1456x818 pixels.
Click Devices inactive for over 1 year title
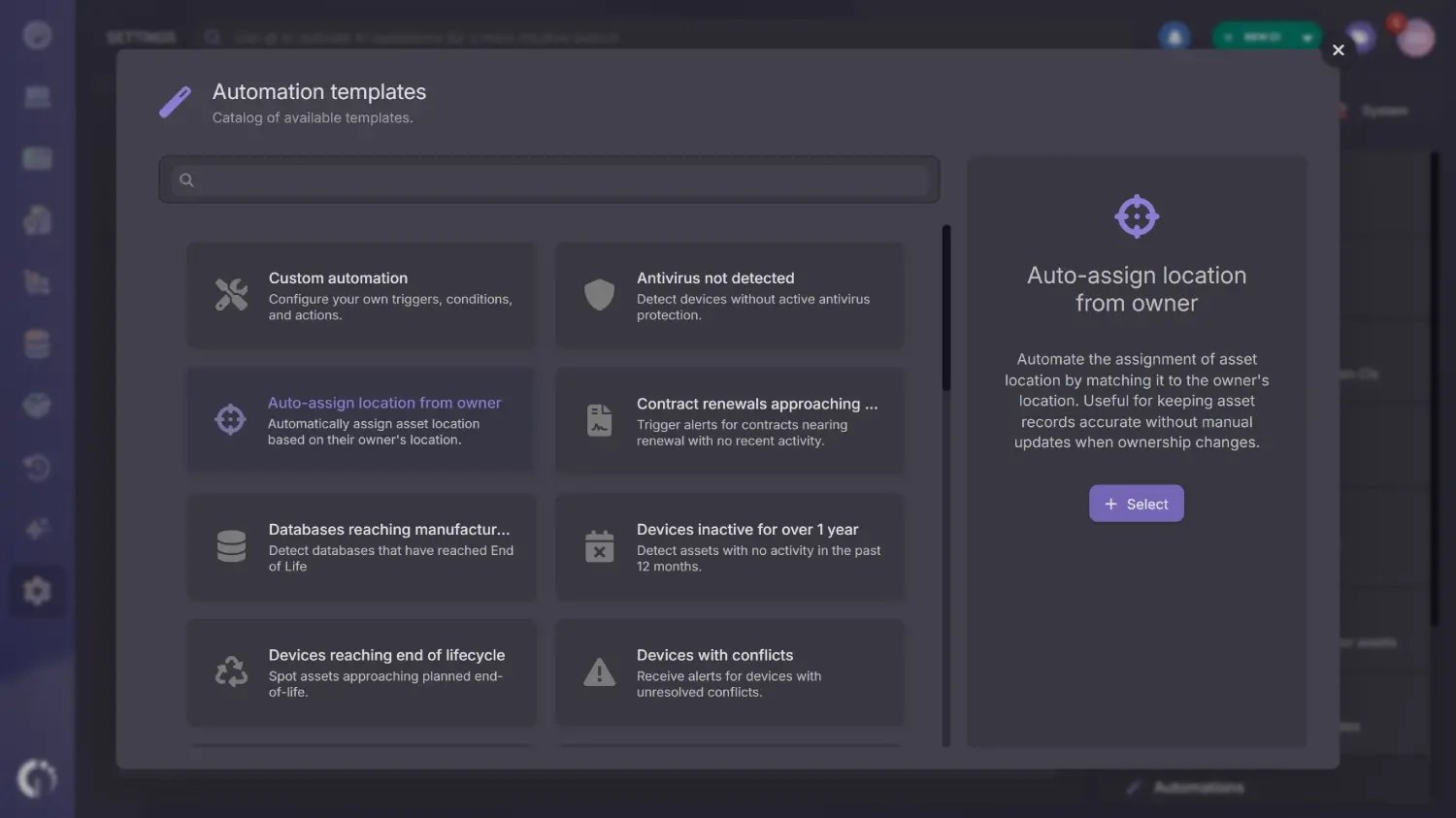[x=747, y=529]
